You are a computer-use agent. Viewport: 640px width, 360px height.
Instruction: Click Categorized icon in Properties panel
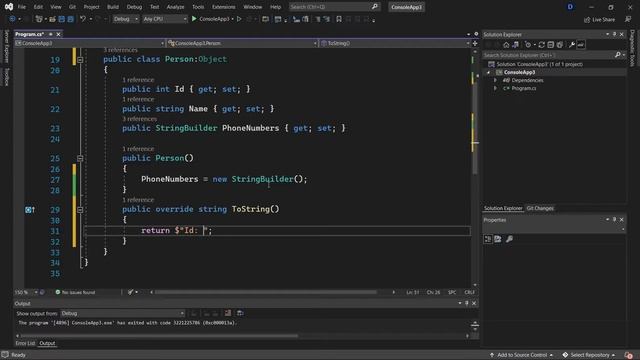tap(488, 239)
